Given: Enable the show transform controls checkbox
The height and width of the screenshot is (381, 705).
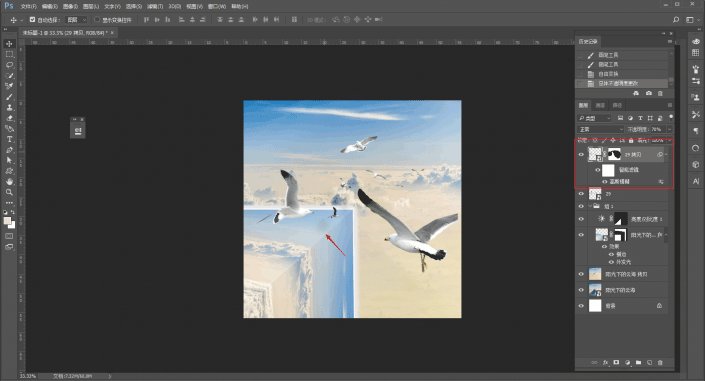Looking at the screenshot, I should (x=97, y=20).
